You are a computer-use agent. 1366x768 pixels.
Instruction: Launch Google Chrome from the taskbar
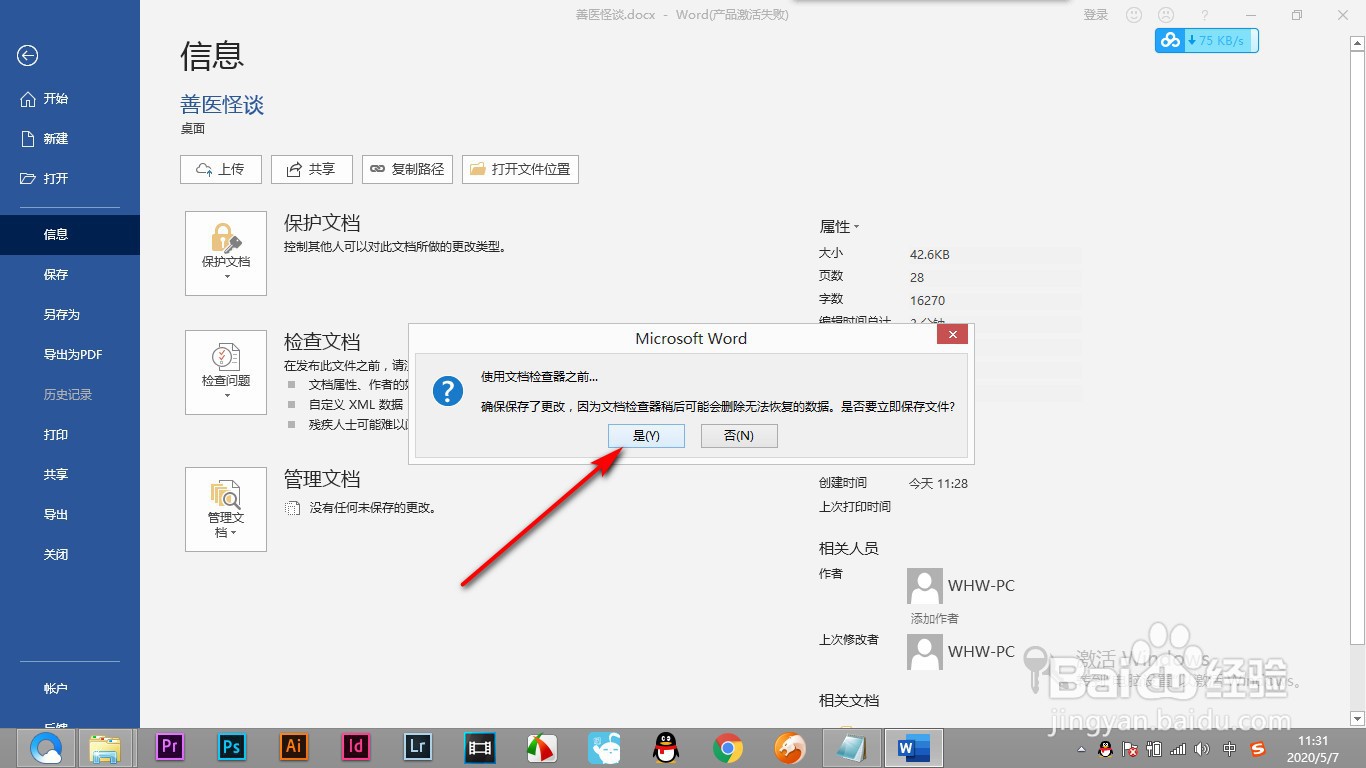click(727, 747)
